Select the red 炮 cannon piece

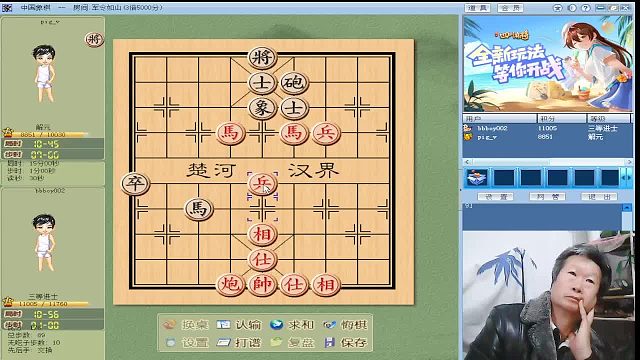pos(230,284)
